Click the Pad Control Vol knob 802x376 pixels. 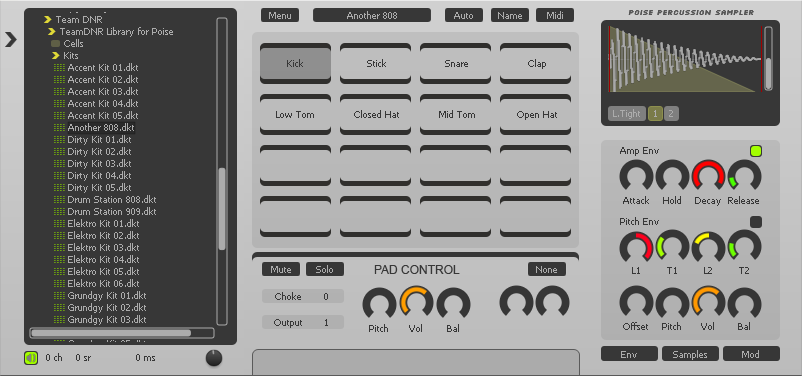(x=416, y=302)
